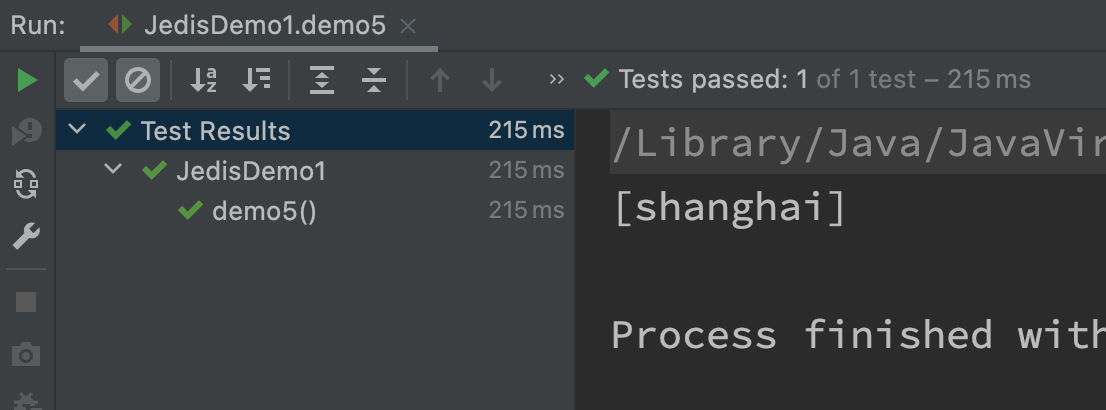Close the JedisDemo1.demo5 tab
The image size is (1106, 410).
408,26
